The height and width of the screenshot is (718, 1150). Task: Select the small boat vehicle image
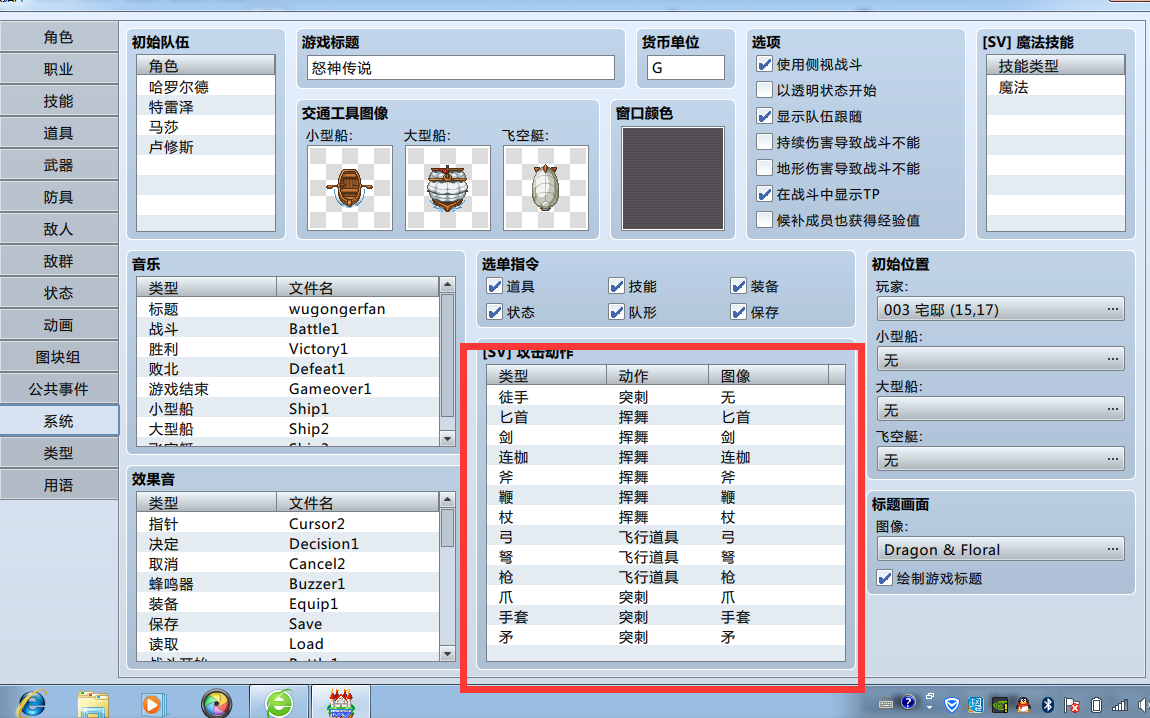coord(350,188)
